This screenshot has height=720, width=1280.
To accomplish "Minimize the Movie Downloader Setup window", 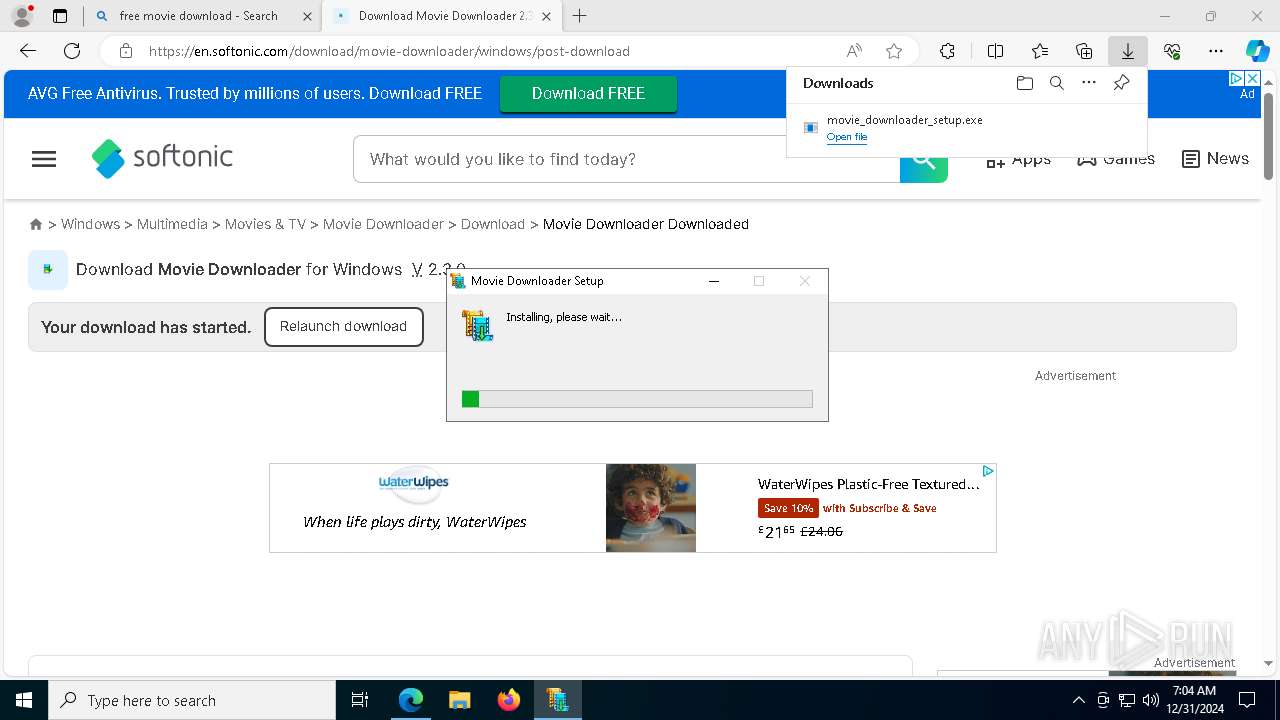I will pos(714,281).
